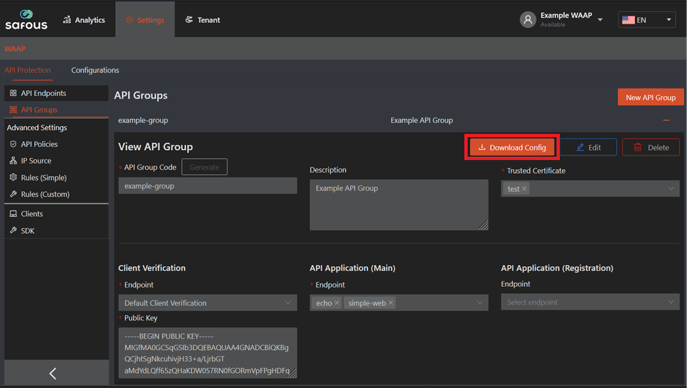Remove the test certificate tag
688x388 pixels.
524,189
